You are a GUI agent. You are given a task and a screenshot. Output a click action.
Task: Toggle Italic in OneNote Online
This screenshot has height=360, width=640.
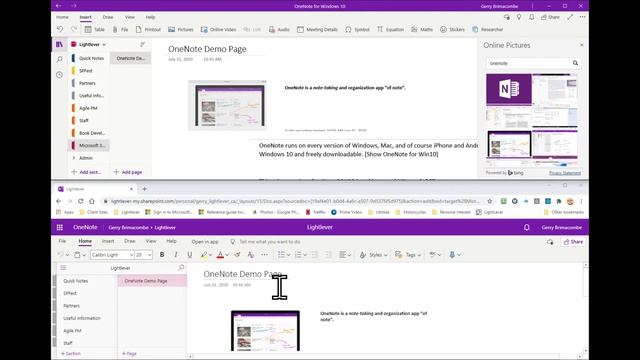click(x=176, y=255)
